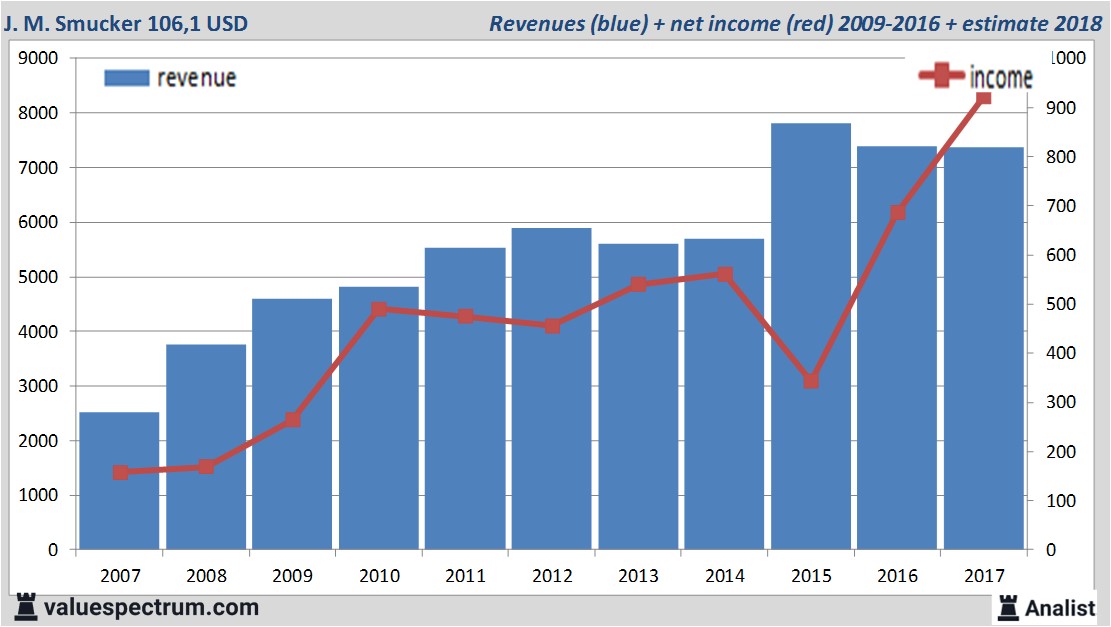
Task: Select the 2017 x-axis year label
Action: point(984,576)
